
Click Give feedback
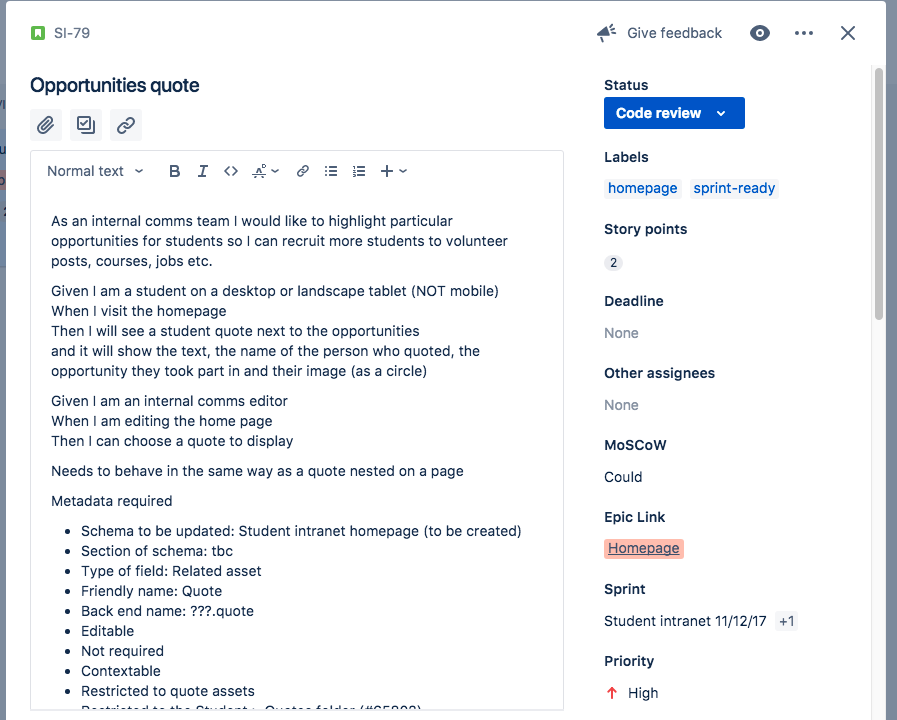[673, 32]
